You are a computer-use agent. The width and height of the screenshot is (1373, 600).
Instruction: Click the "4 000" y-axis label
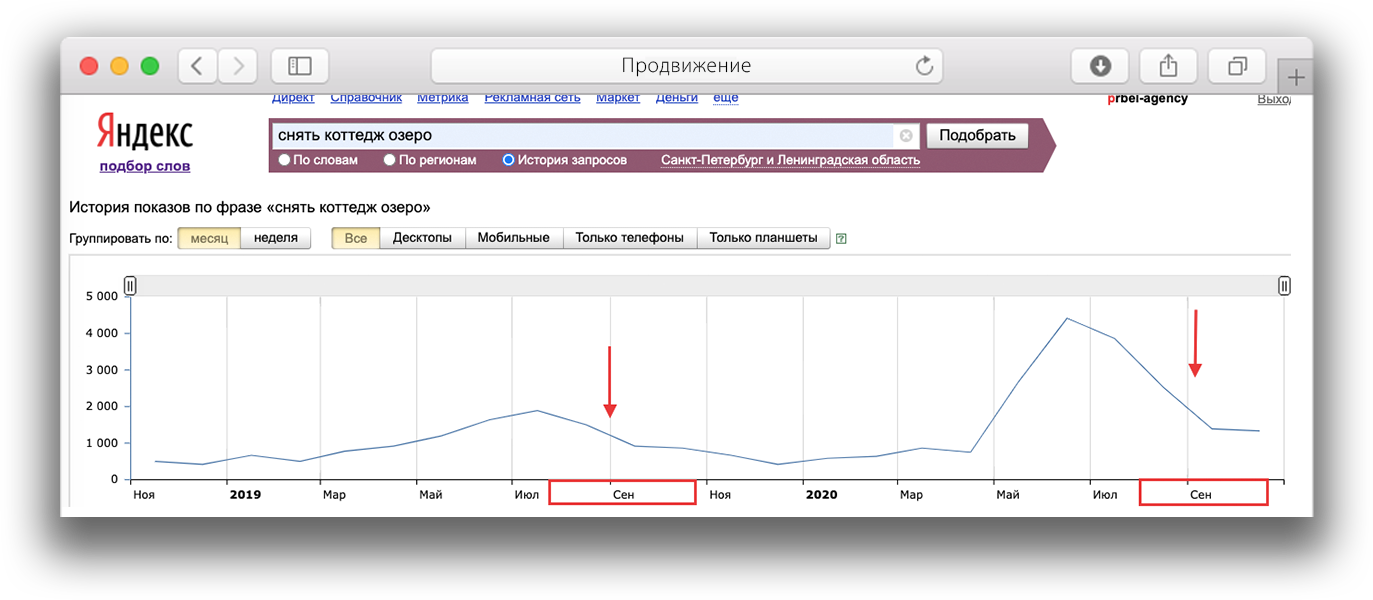point(102,333)
